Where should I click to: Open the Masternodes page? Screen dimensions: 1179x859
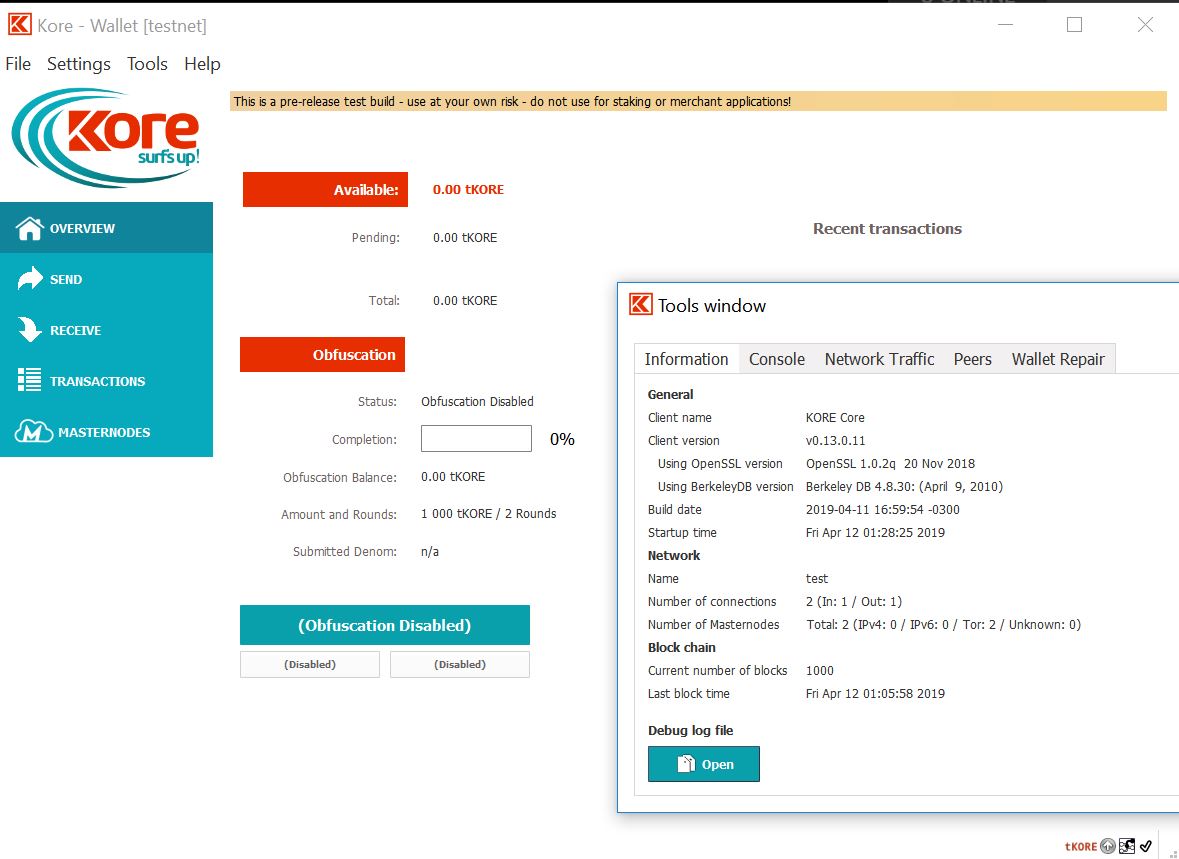106,433
